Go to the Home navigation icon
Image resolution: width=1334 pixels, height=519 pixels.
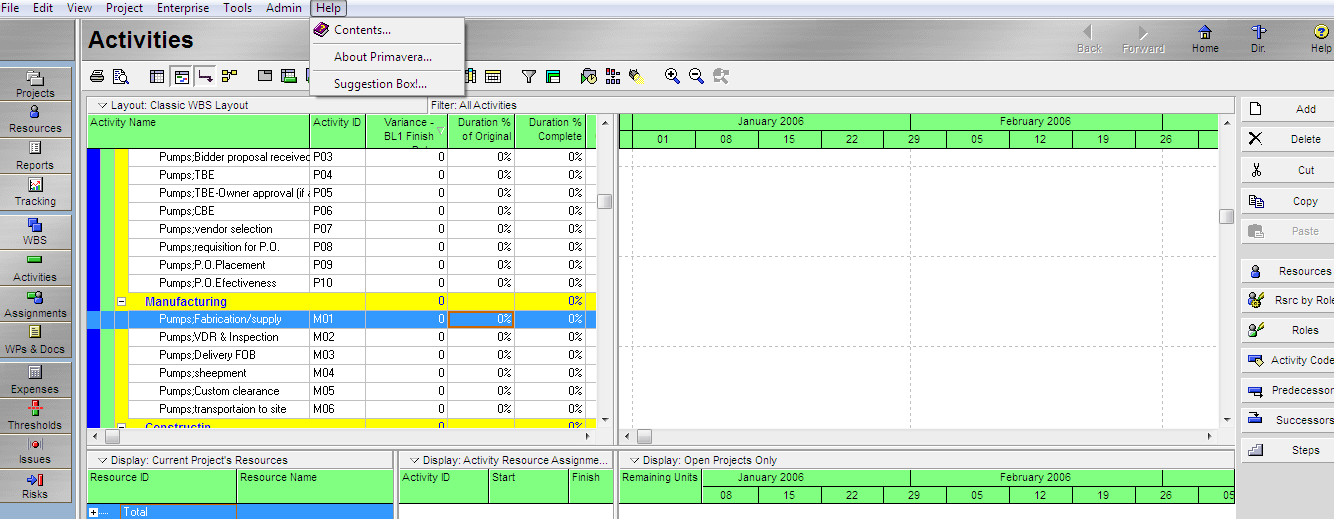[x=1205, y=38]
